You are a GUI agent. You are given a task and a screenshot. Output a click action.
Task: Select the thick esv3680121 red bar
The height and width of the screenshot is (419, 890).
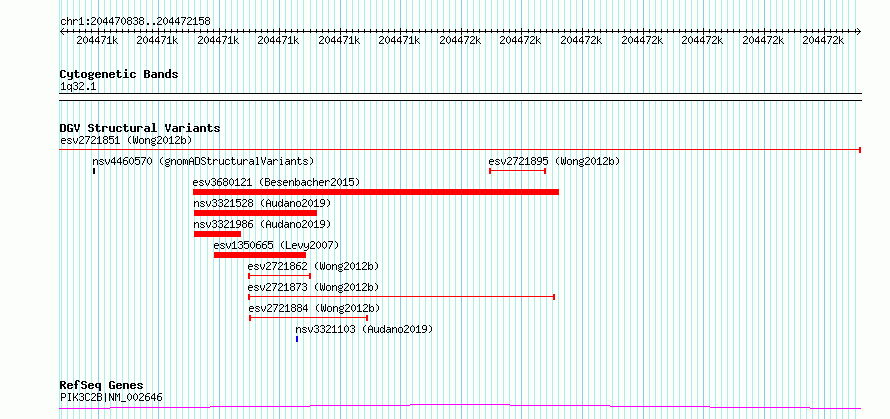pos(376,192)
